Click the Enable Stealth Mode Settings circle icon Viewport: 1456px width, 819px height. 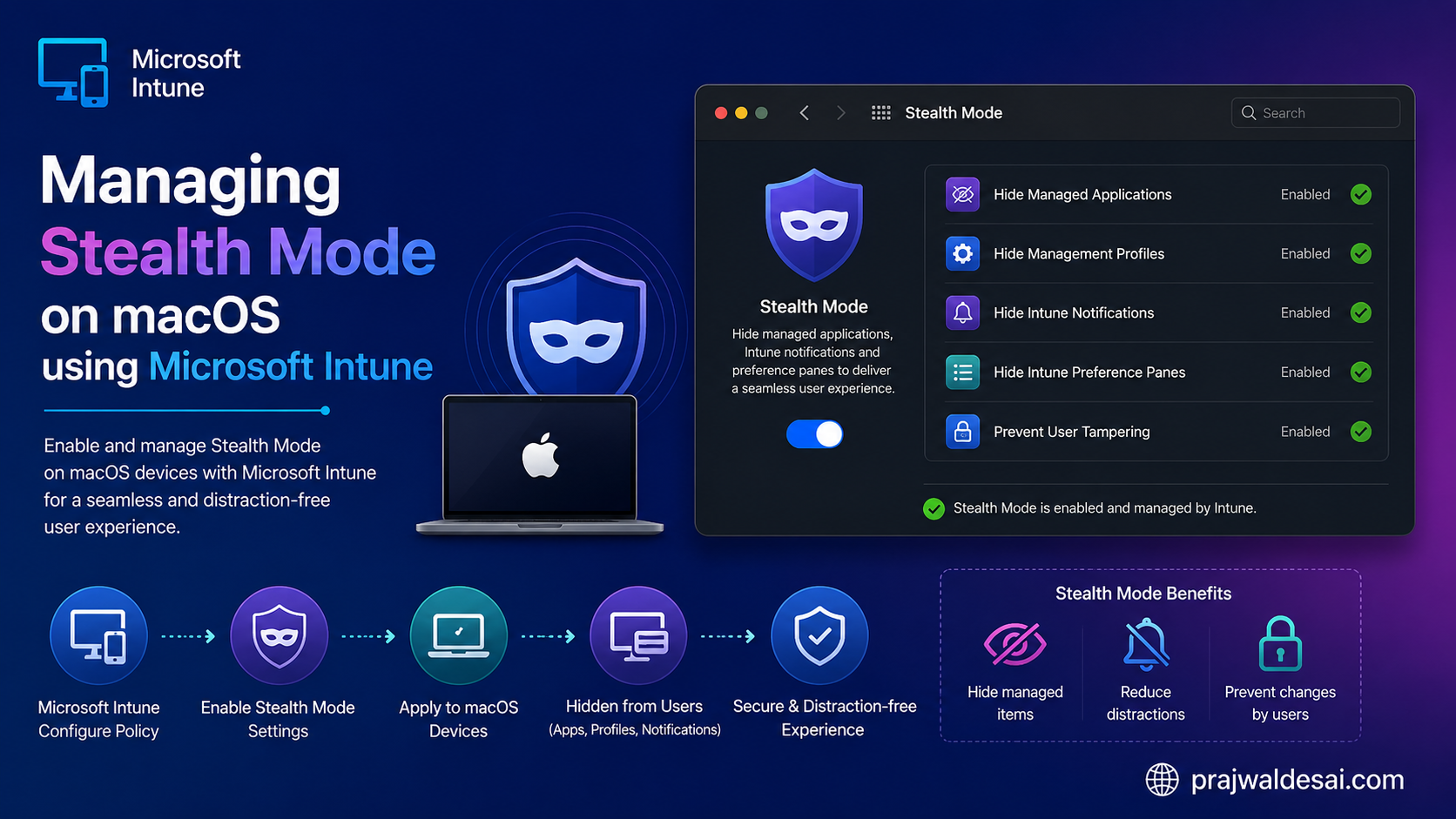click(279, 635)
